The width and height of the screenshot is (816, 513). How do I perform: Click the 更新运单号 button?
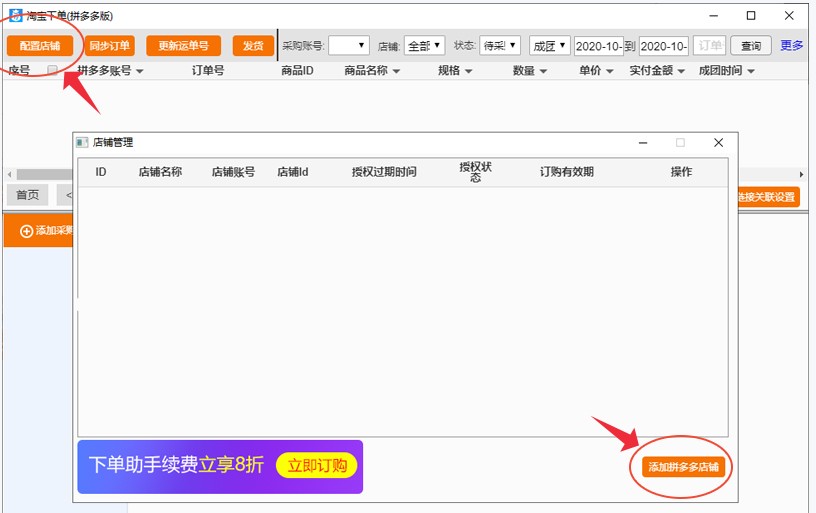coord(184,46)
